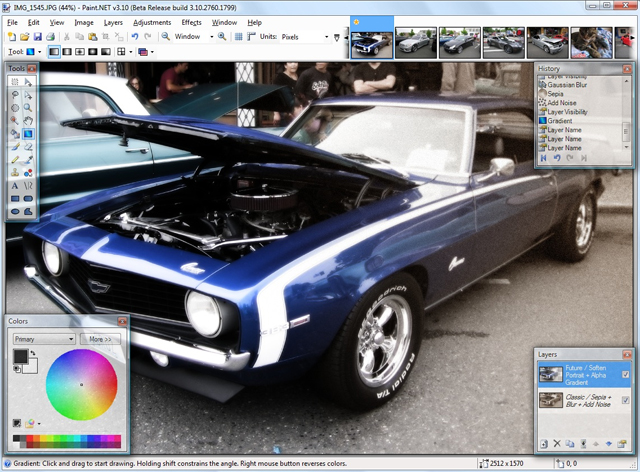Select the Ellipse shape tool
The width and height of the screenshot is (640, 472).
[15, 212]
